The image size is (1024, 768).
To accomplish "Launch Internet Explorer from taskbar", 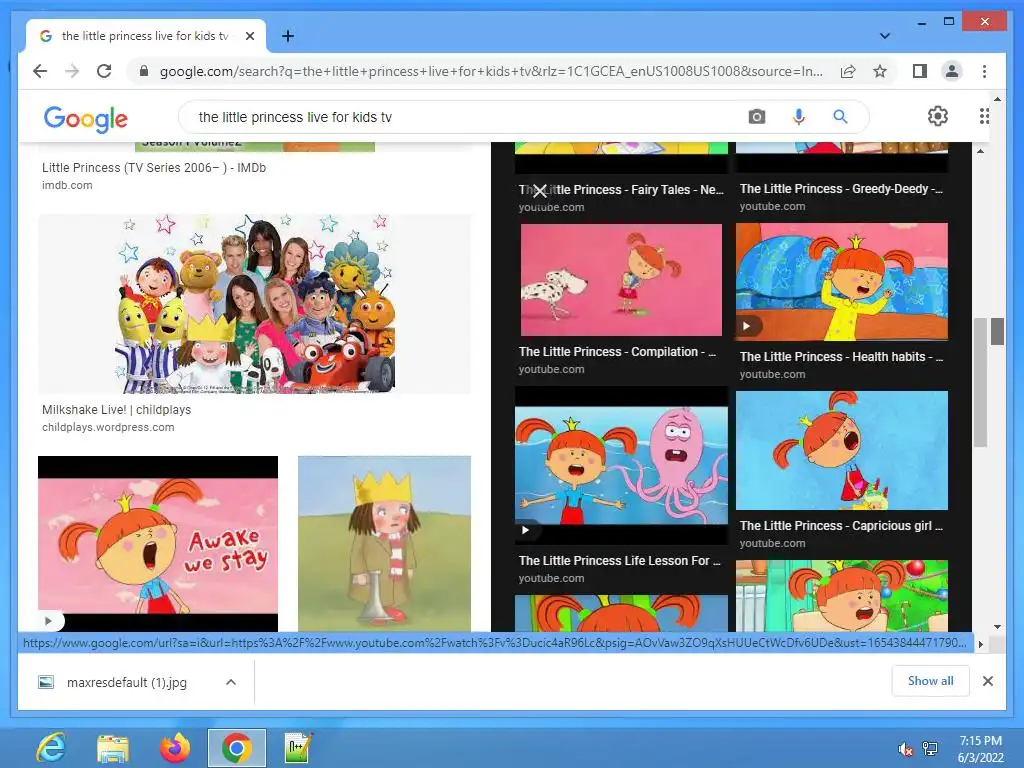I will tap(50, 748).
